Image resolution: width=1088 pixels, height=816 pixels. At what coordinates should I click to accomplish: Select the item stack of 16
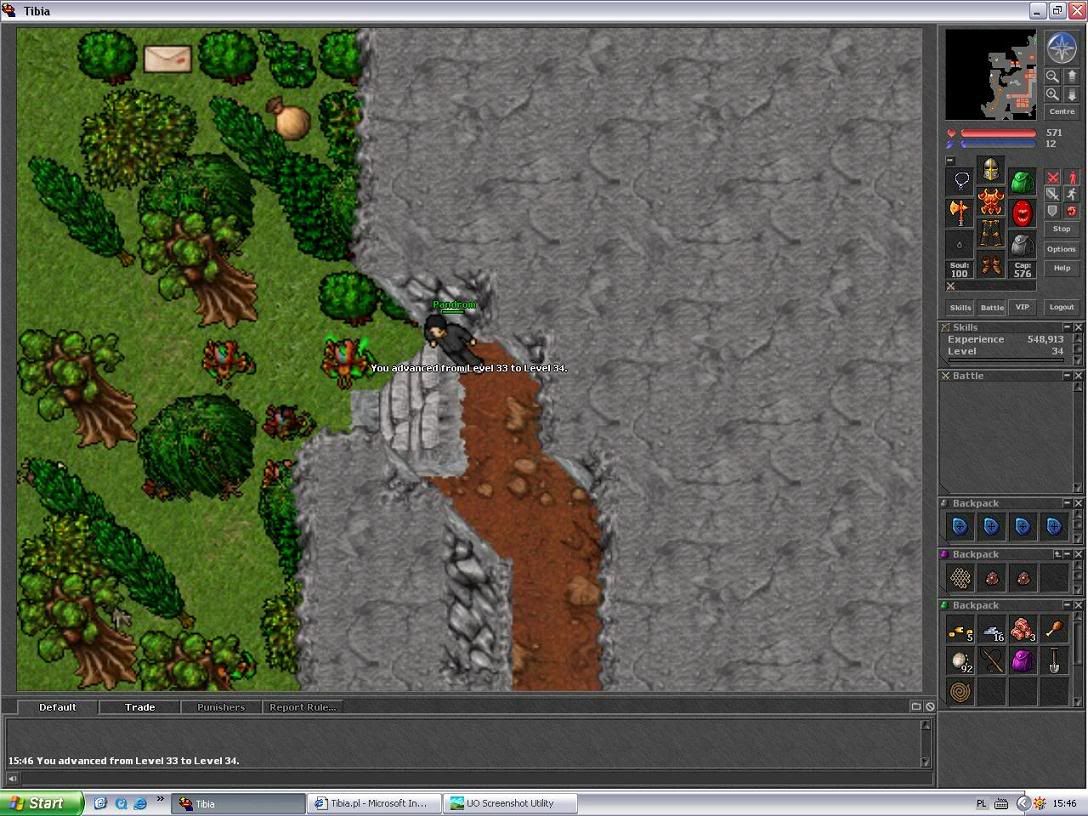pyautogui.click(x=992, y=630)
